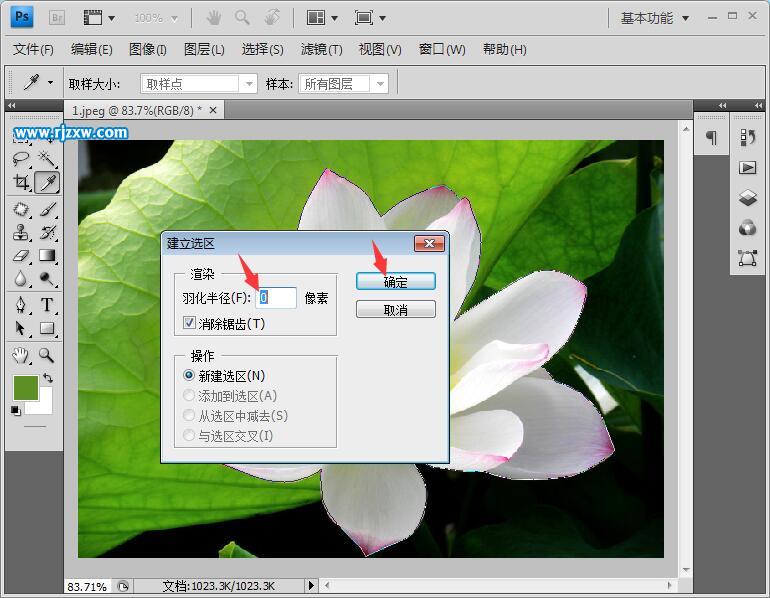Select the Blur tool
Image resolution: width=770 pixels, height=598 pixels.
click(x=21, y=279)
